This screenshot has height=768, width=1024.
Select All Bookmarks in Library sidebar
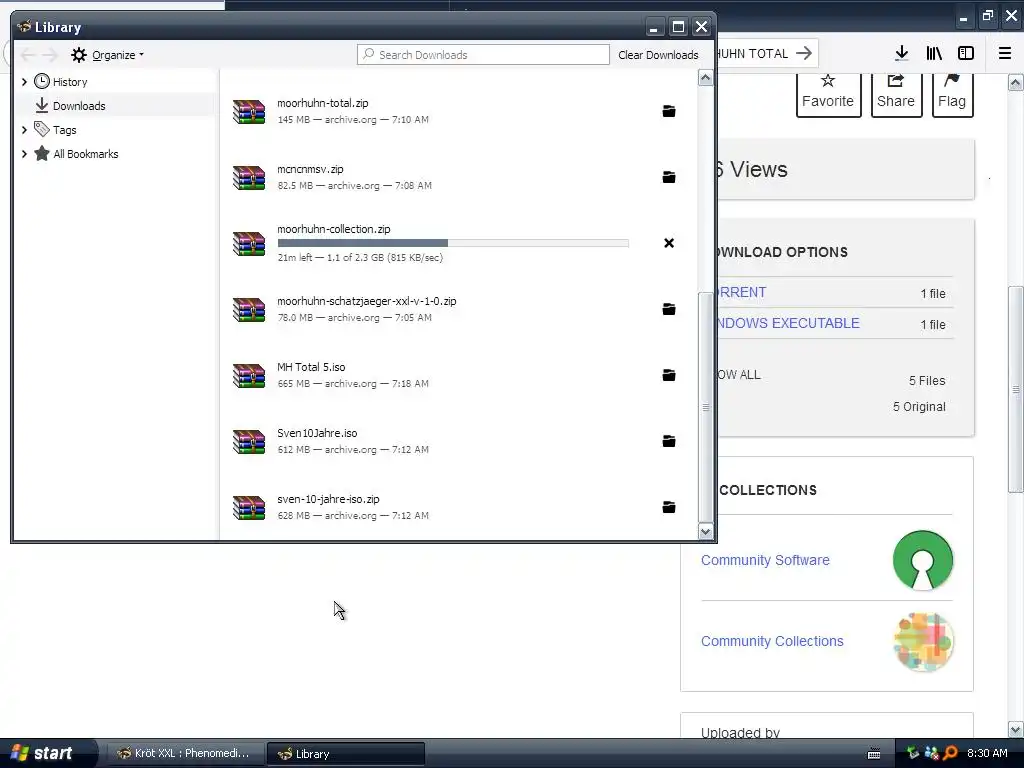86,154
